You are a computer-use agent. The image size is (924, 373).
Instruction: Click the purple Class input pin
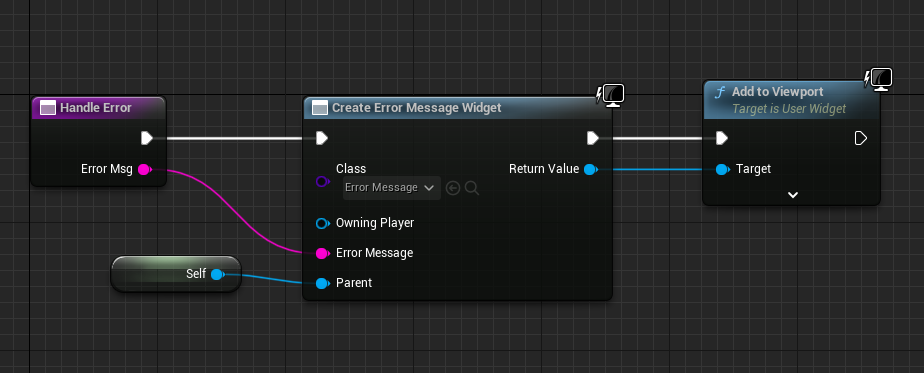click(322, 181)
